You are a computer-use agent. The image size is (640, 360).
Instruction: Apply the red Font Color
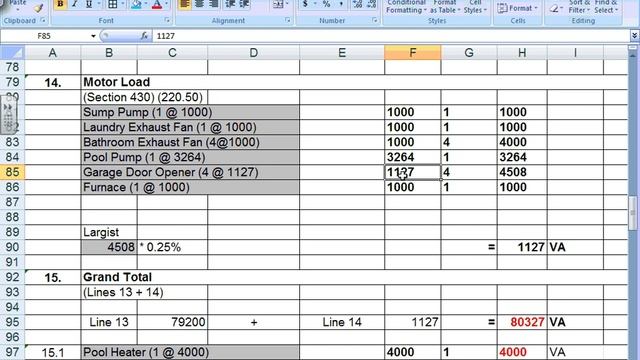pyautogui.click(x=157, y=4)
